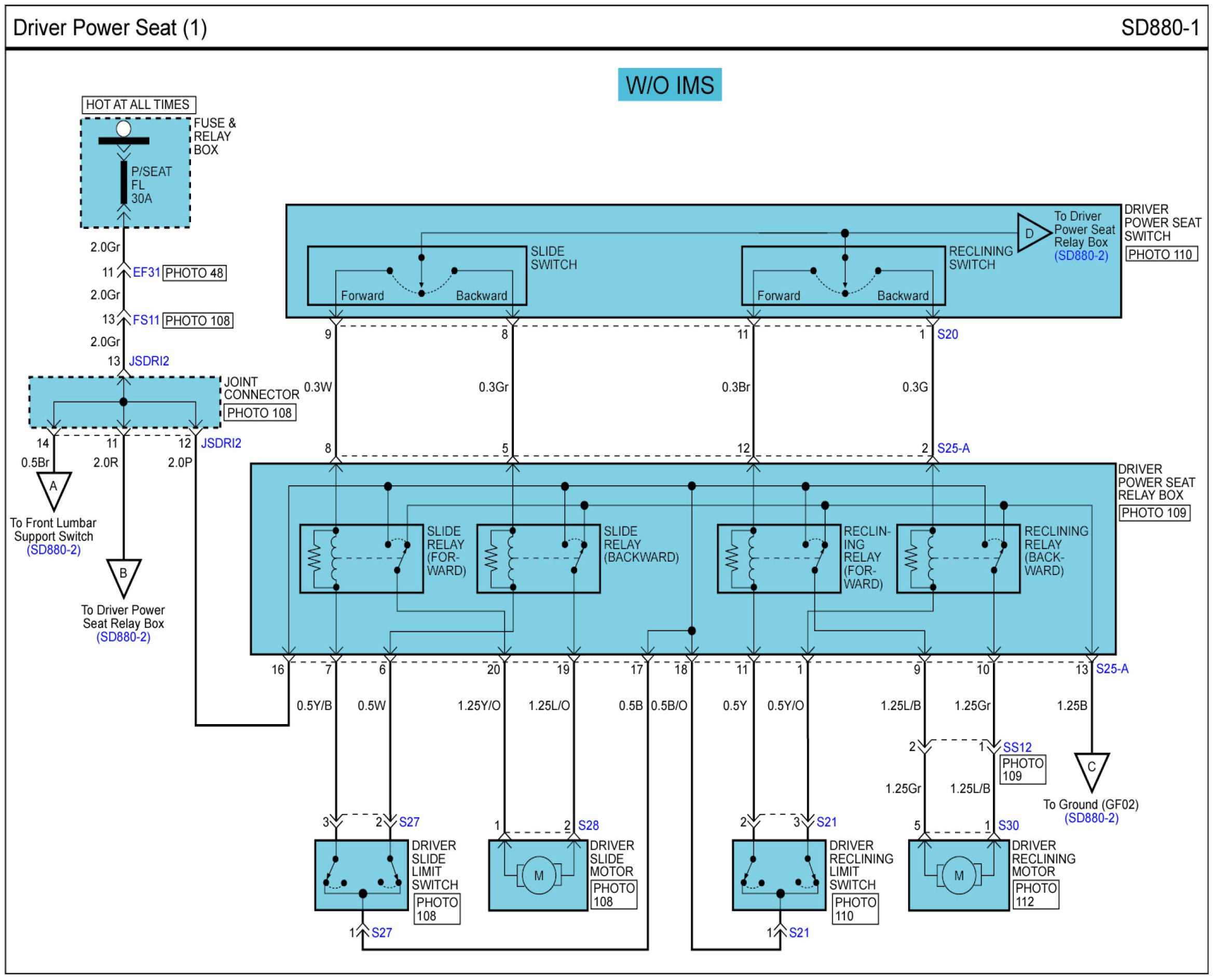Click the S20 connector label
The width and height of the screenshot is (1215, 980).
[x=947, y=334]
